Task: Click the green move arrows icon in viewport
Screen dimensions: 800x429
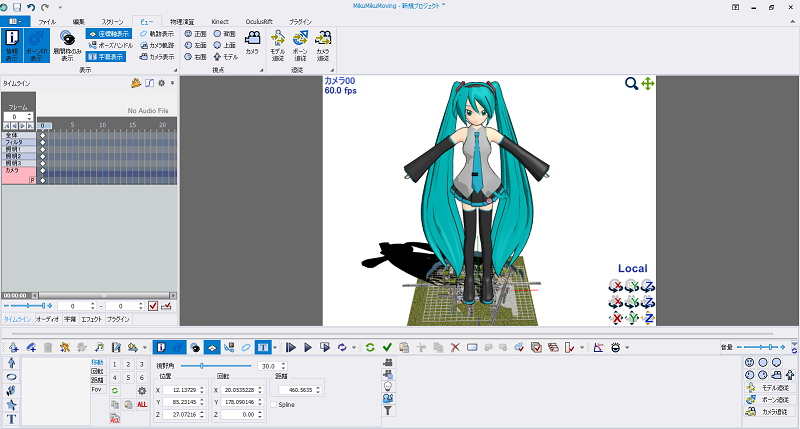Action: [648, 84]
